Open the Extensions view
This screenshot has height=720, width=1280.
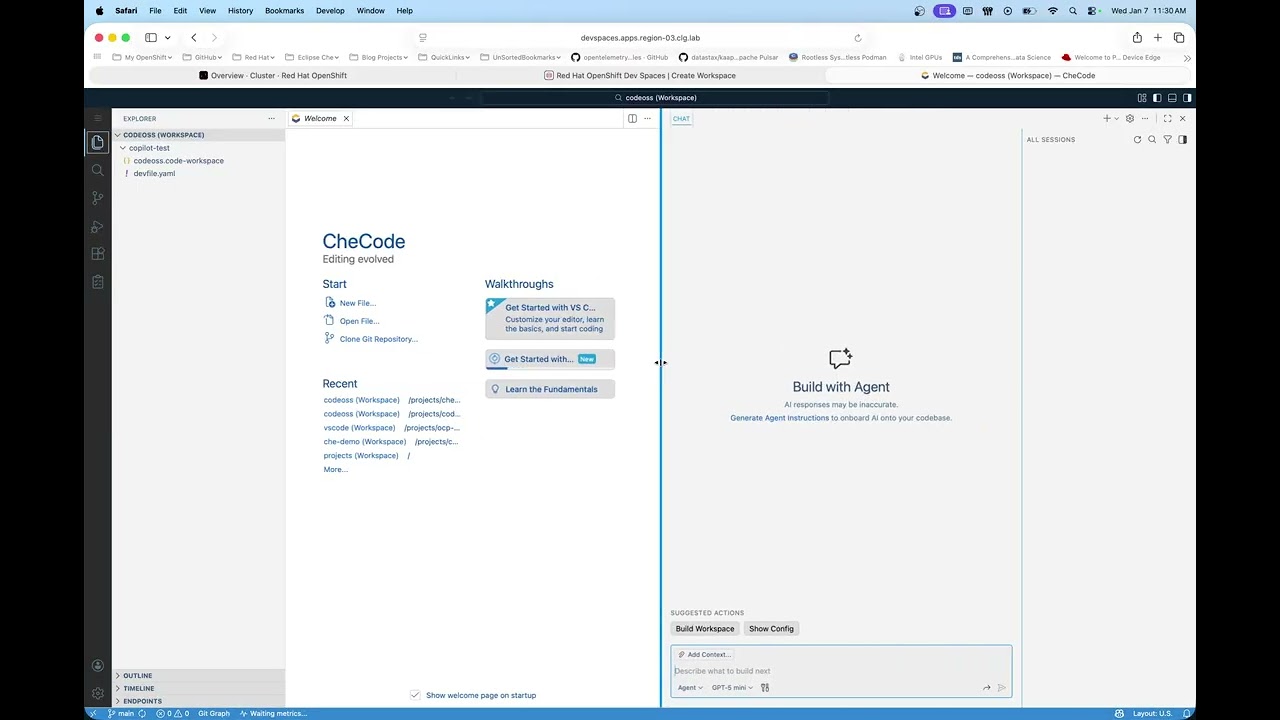click(x=97, y=254)
